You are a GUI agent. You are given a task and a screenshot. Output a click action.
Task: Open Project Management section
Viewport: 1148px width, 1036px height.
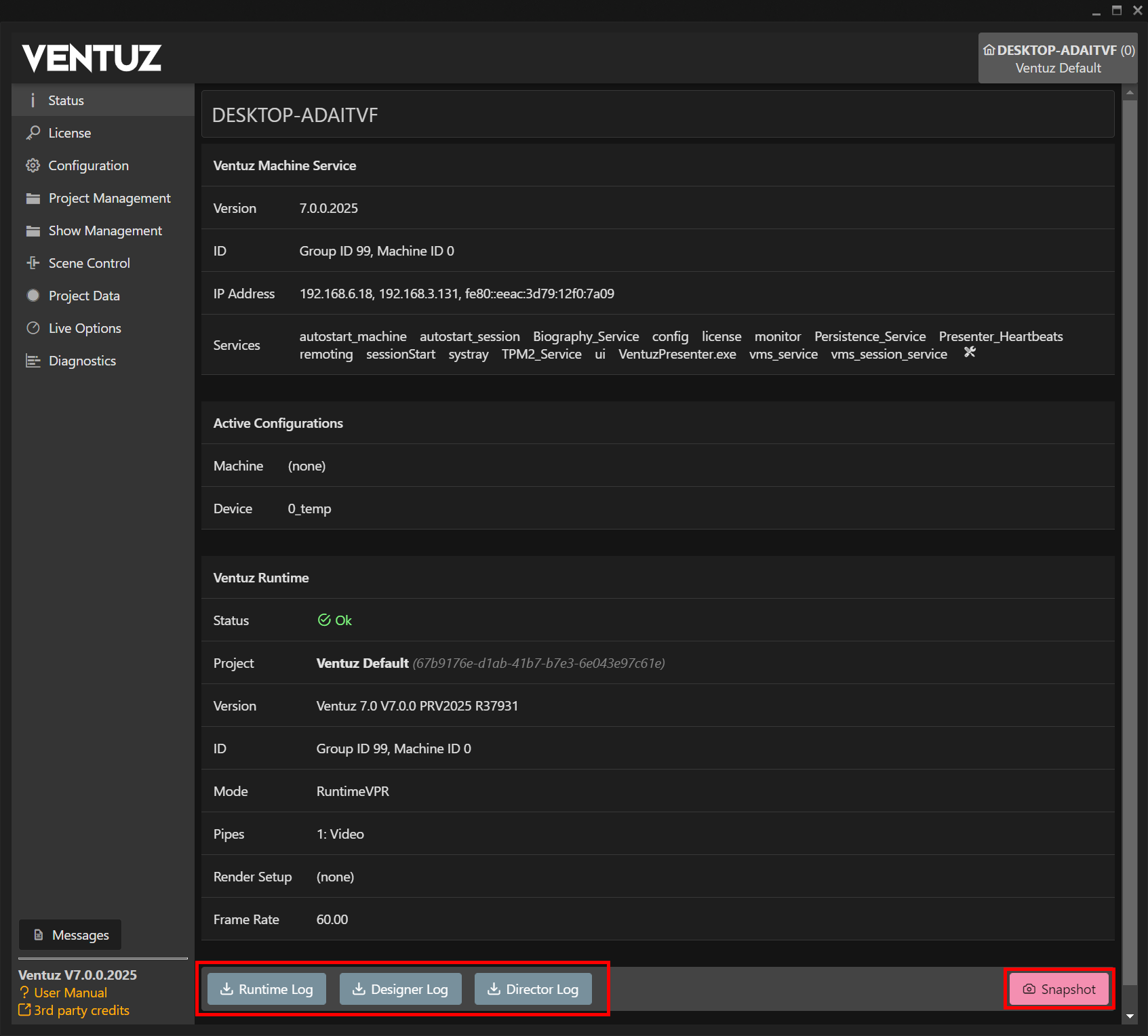(108, 198)
